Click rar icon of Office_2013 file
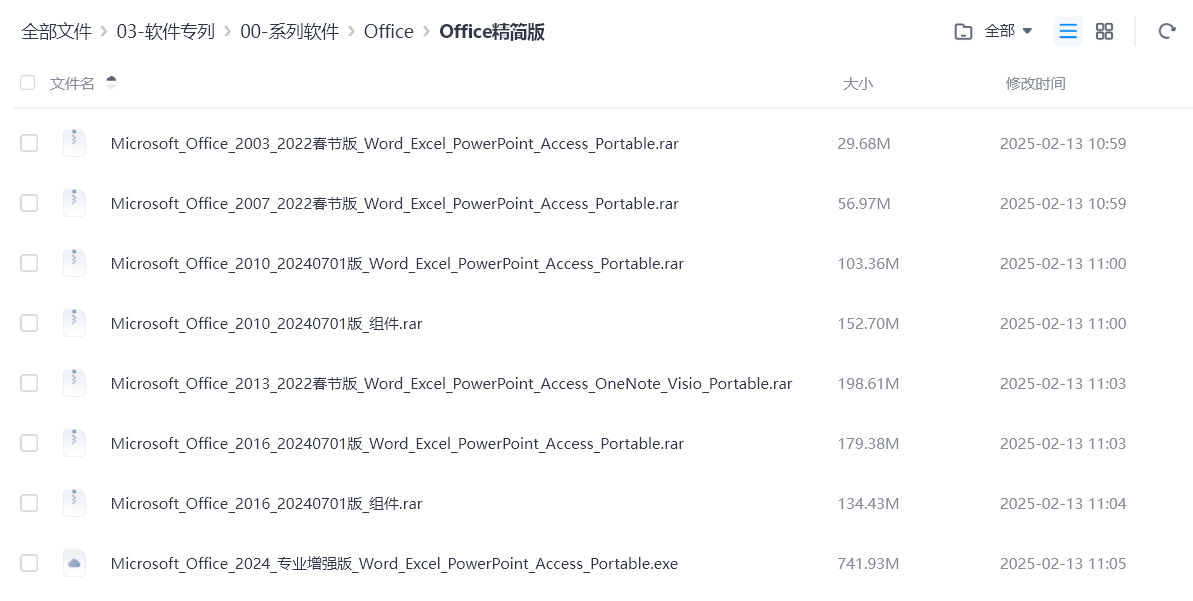This screenshot has height=601, width=1193. (74, 383)
